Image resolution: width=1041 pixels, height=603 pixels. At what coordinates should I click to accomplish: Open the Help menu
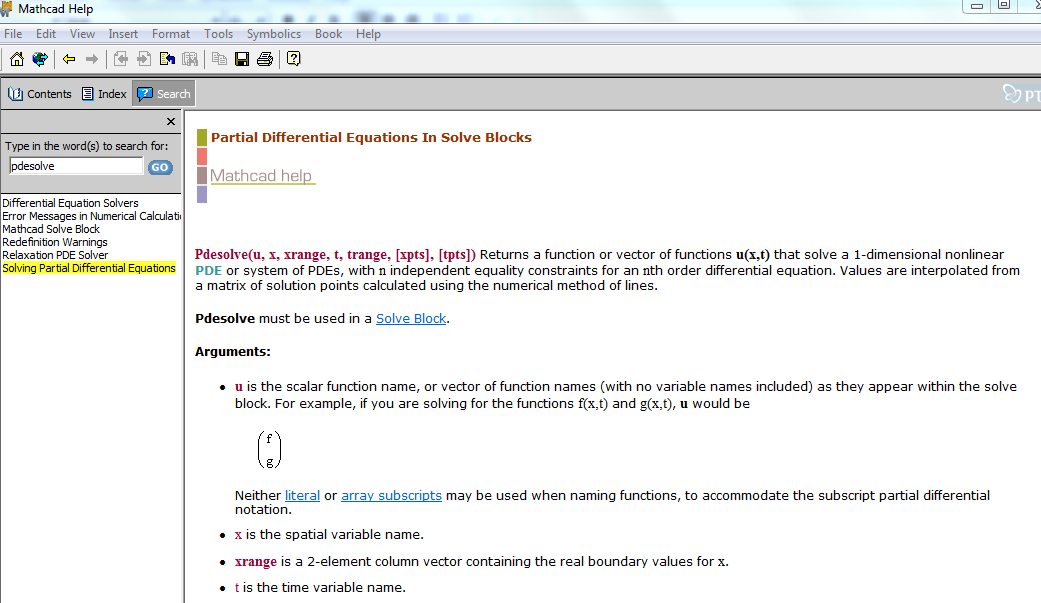click(368, 34)
